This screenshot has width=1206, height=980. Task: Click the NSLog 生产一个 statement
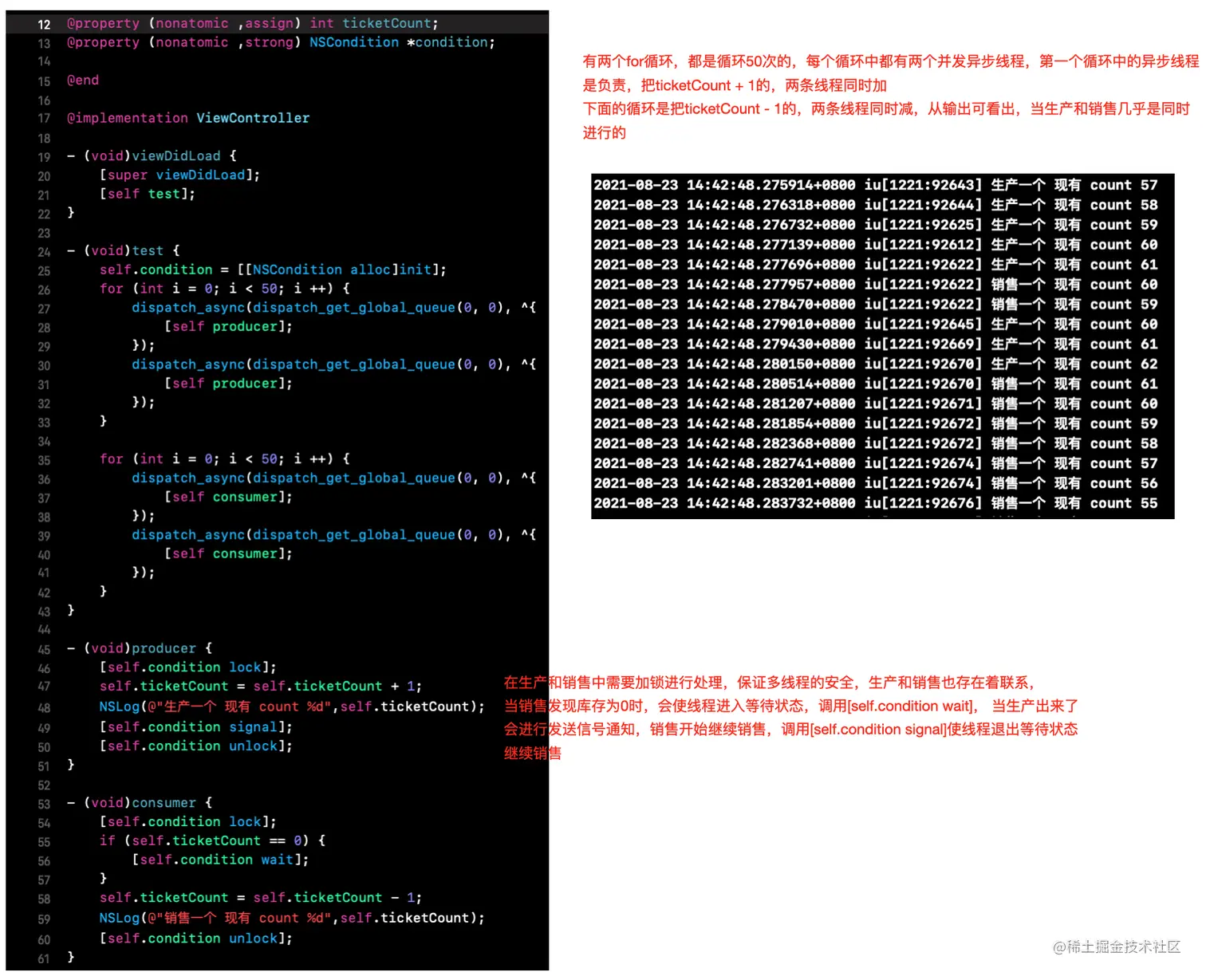pyautogui.click(x=292, y=707)
